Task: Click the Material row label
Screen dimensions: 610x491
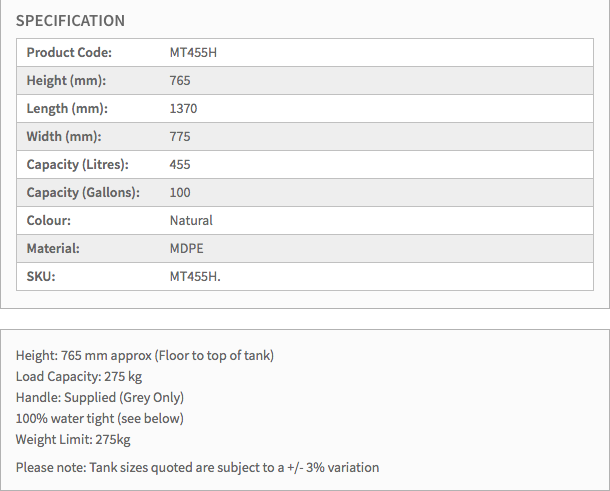Action: pyautogui.click(x=53, y=248)
